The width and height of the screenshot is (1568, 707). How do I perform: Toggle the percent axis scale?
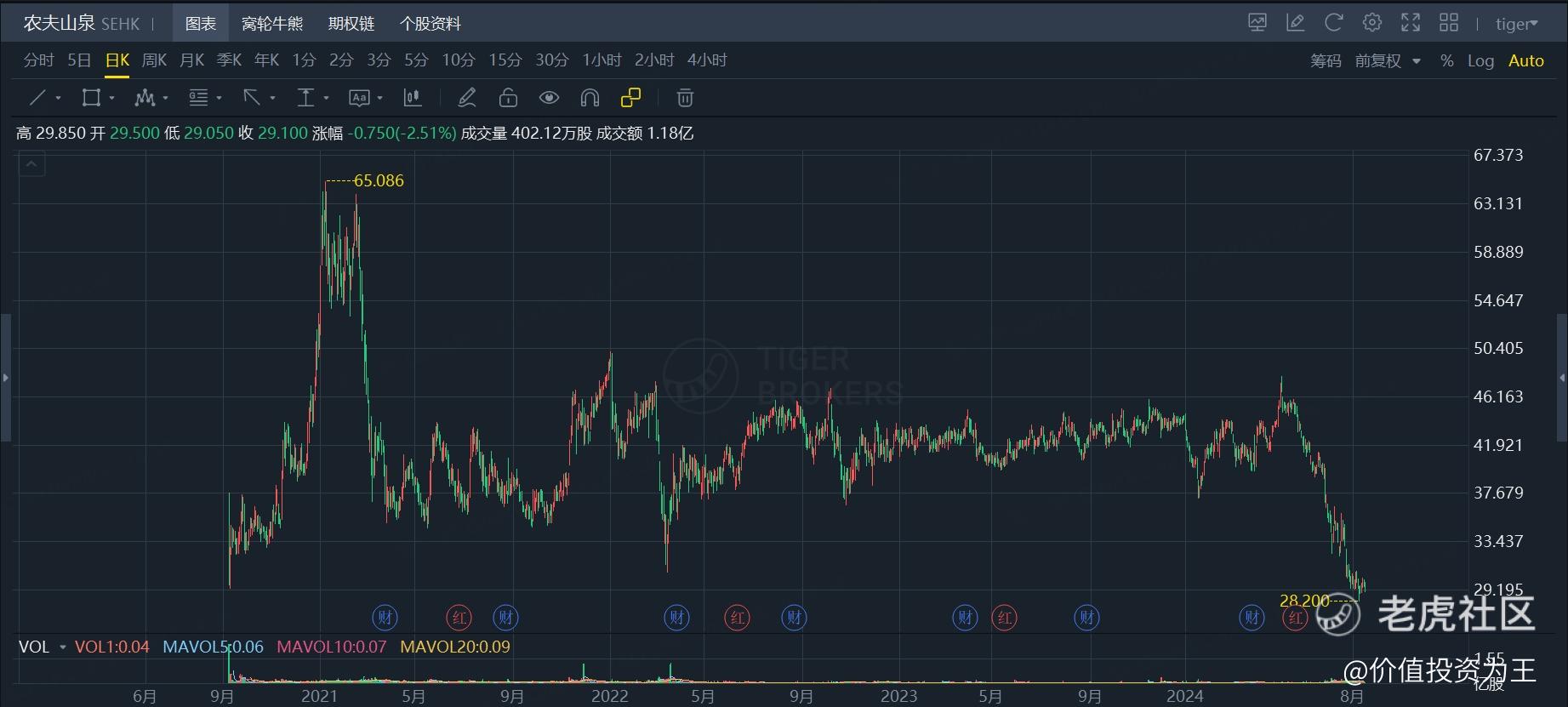click(x=1446, y=60)
